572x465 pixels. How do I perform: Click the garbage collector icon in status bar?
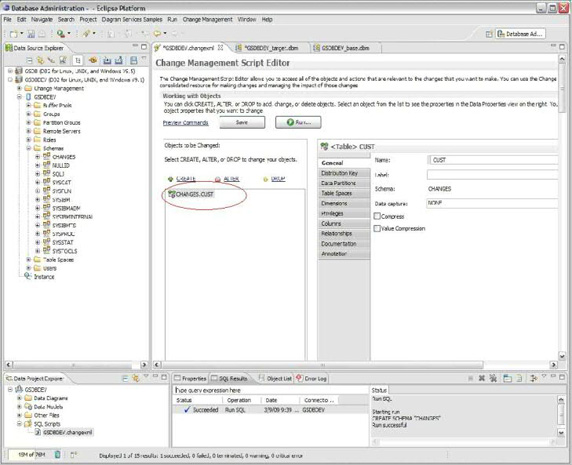[x=57, y=455]
